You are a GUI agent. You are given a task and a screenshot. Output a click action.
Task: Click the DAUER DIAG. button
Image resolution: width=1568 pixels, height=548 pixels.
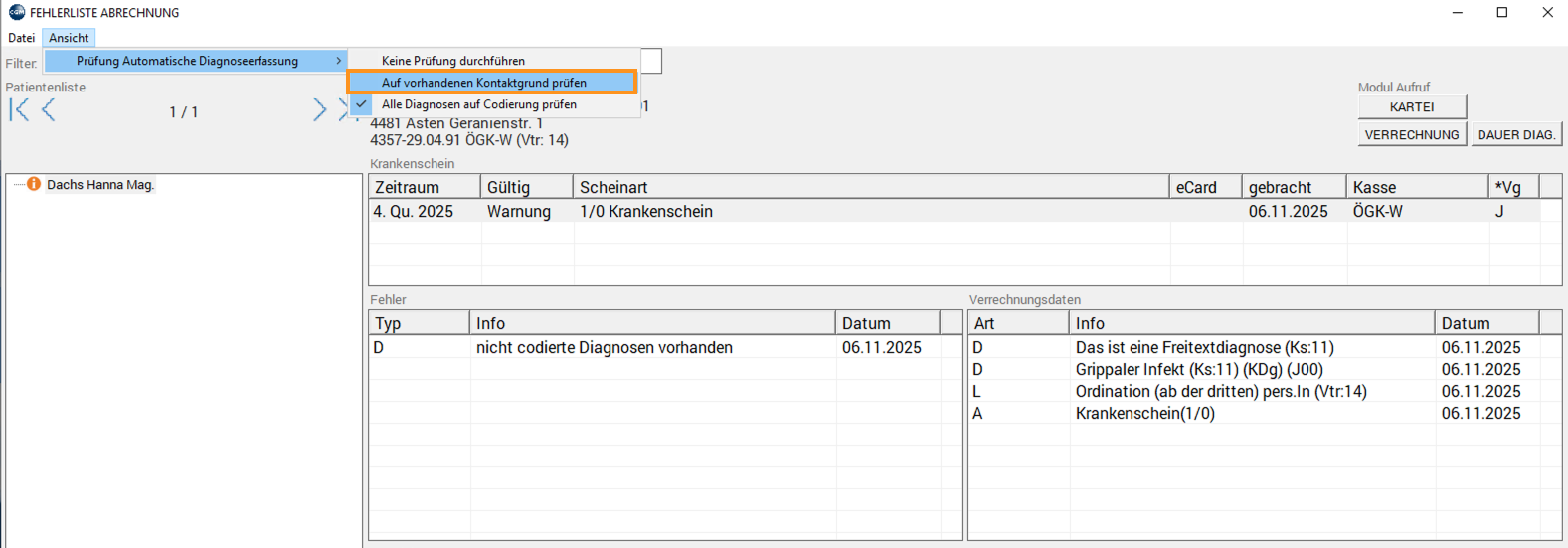click(1515, 134)
